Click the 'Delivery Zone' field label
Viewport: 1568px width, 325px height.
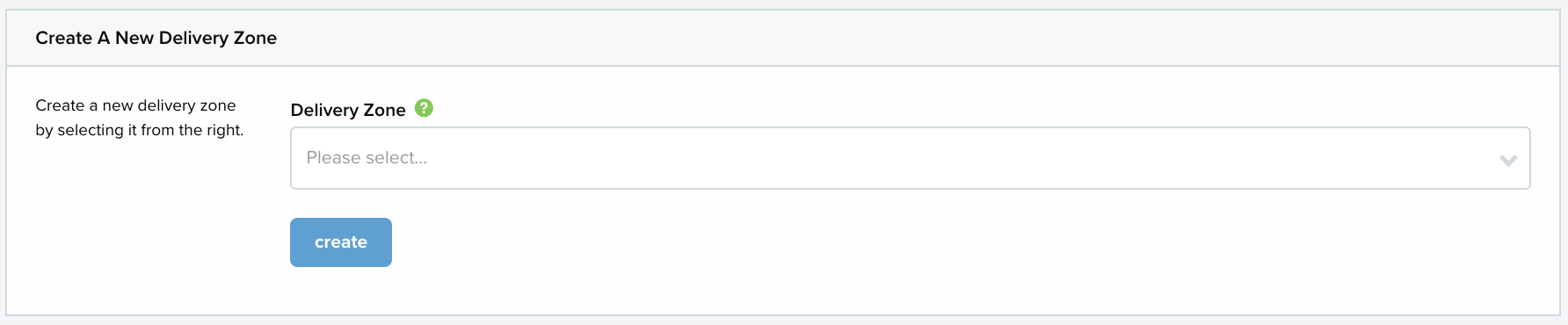pyautogui.click(x=348, y=110)
